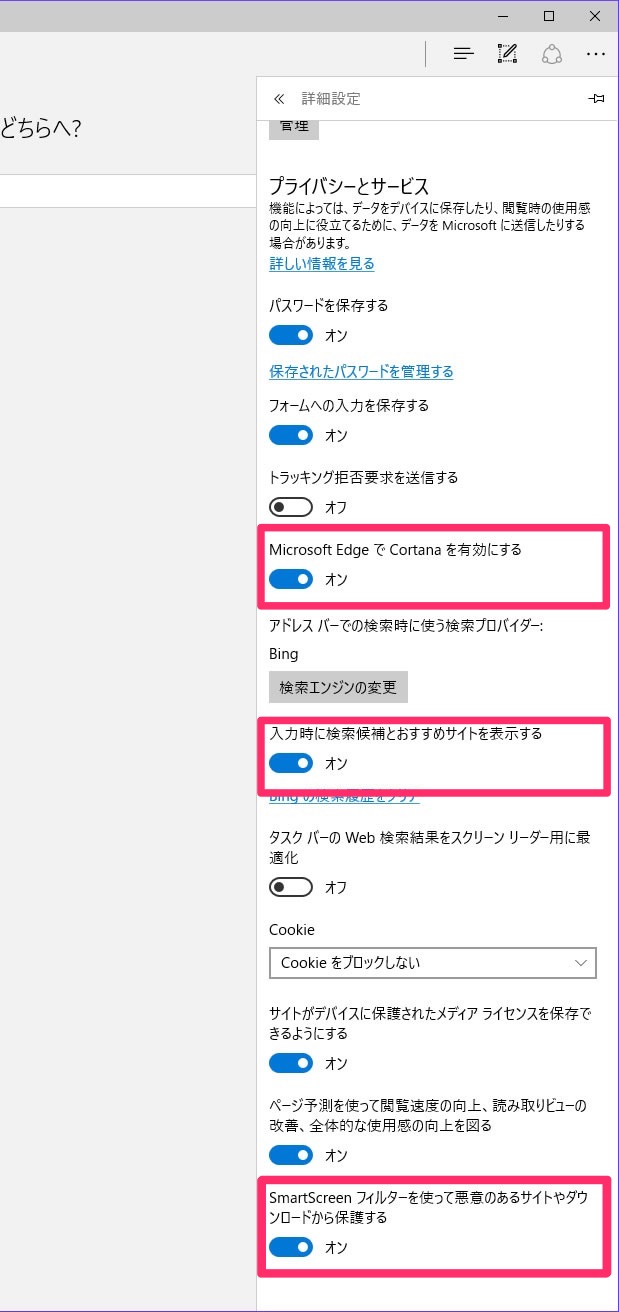Screen dimensions: 619x1312
Task: Minimize the Edge window
Action: (503, 15)
